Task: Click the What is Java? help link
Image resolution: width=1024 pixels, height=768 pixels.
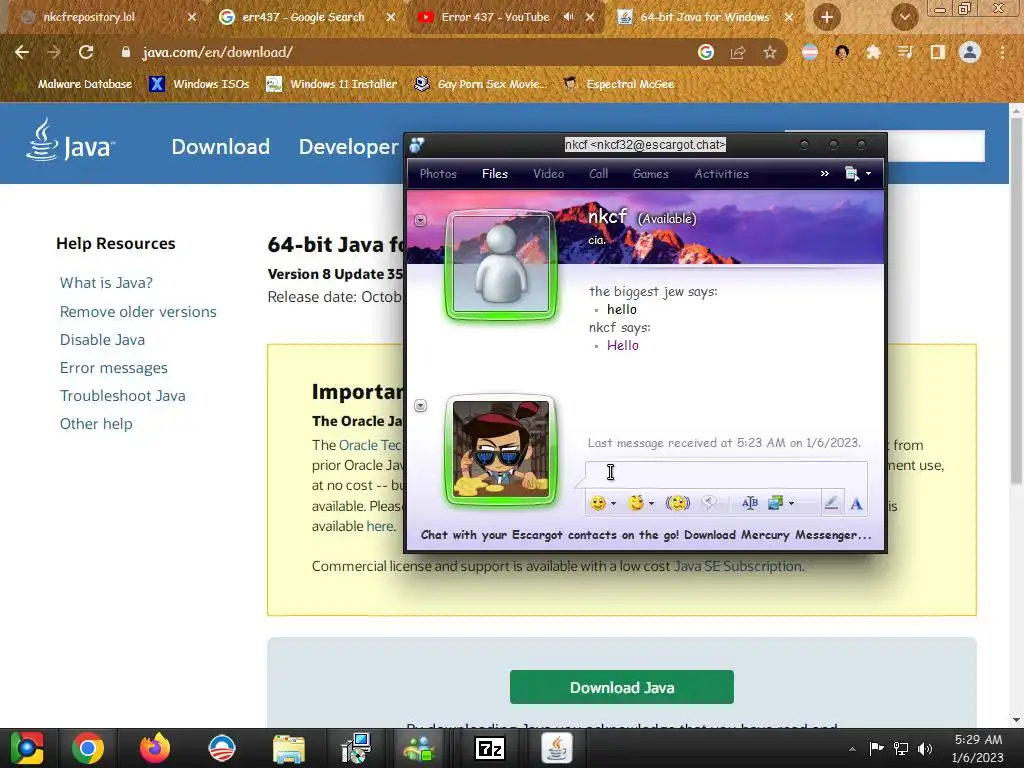Action: 106,283
